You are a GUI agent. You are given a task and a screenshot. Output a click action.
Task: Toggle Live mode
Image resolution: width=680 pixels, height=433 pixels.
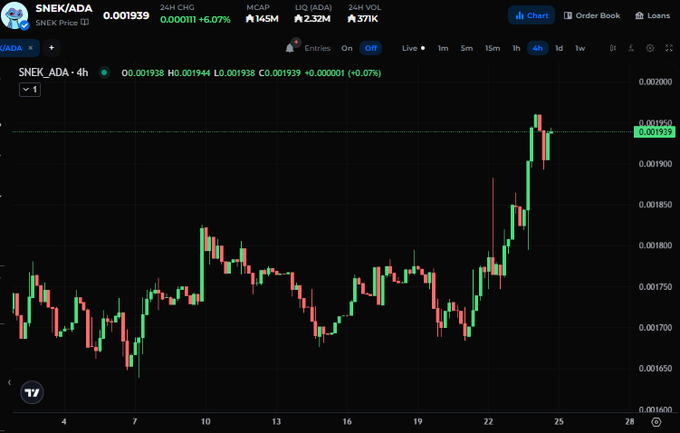coord(413,48)
